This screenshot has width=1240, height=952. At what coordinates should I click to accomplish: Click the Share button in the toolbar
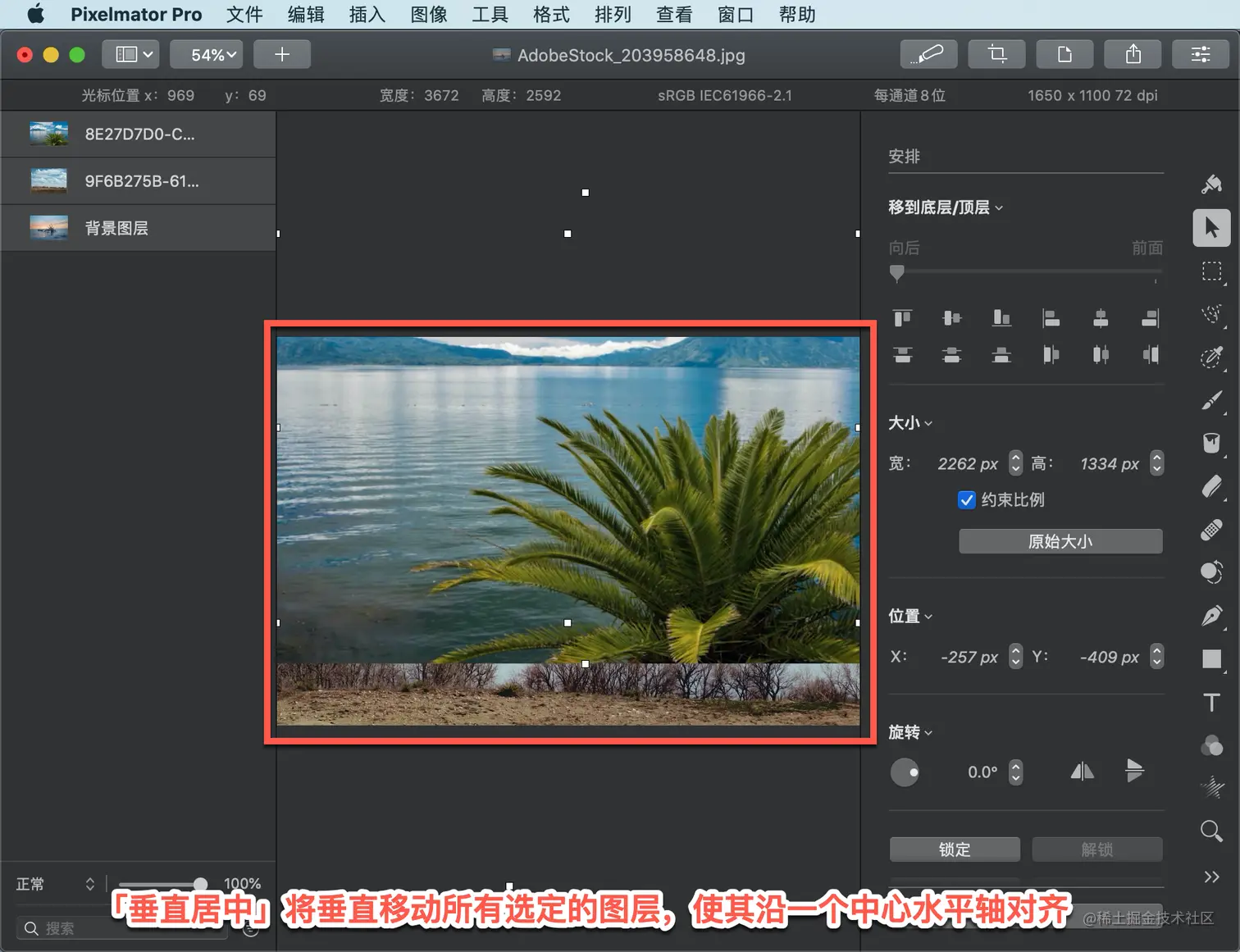coord(1133,54)
